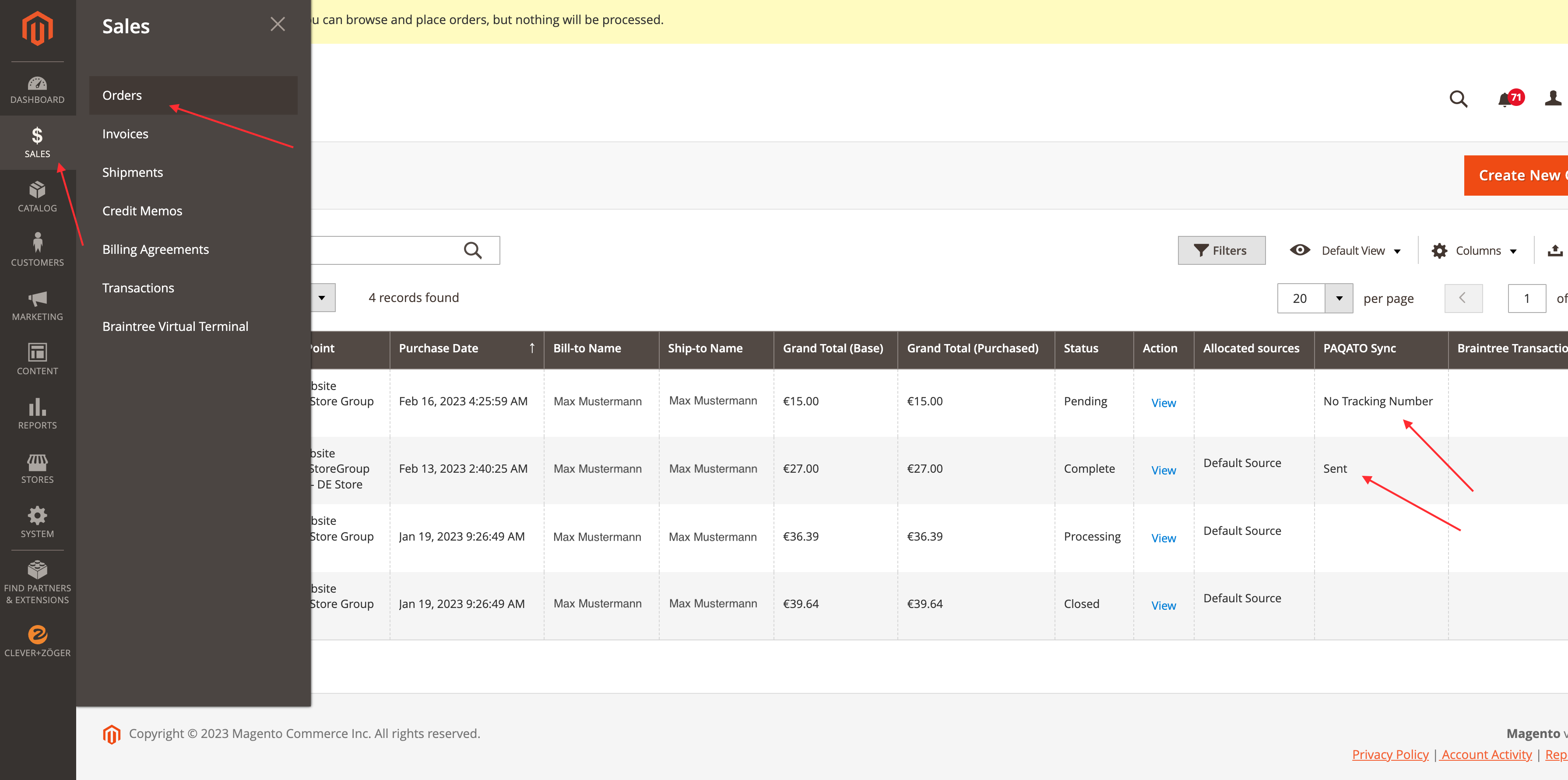Open the per page count dropdown
1568x780 pixels.
[1339, 298]
